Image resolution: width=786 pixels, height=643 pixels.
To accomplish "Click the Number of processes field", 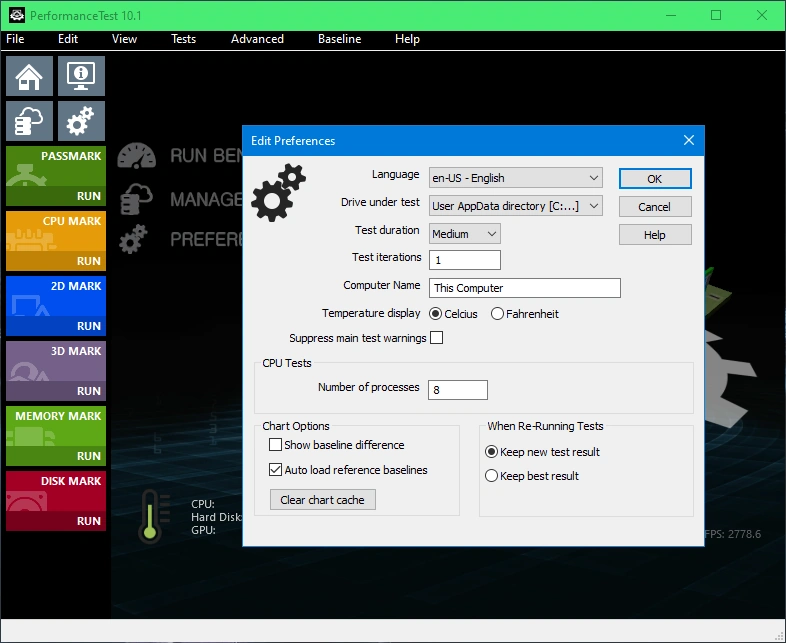I will pos(458,390).
